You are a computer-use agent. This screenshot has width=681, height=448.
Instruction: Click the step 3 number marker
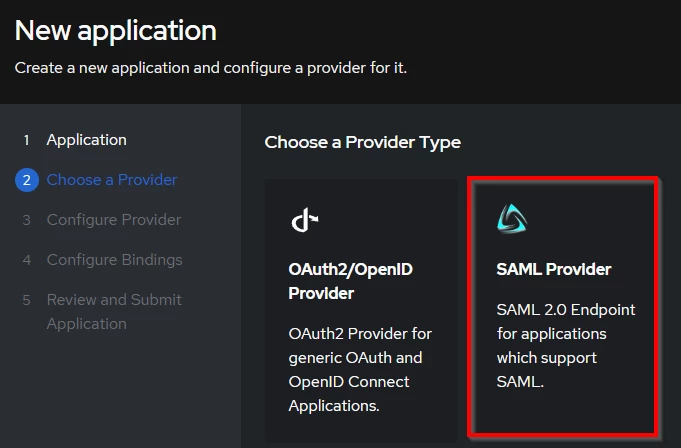click(x=27, y=220)
